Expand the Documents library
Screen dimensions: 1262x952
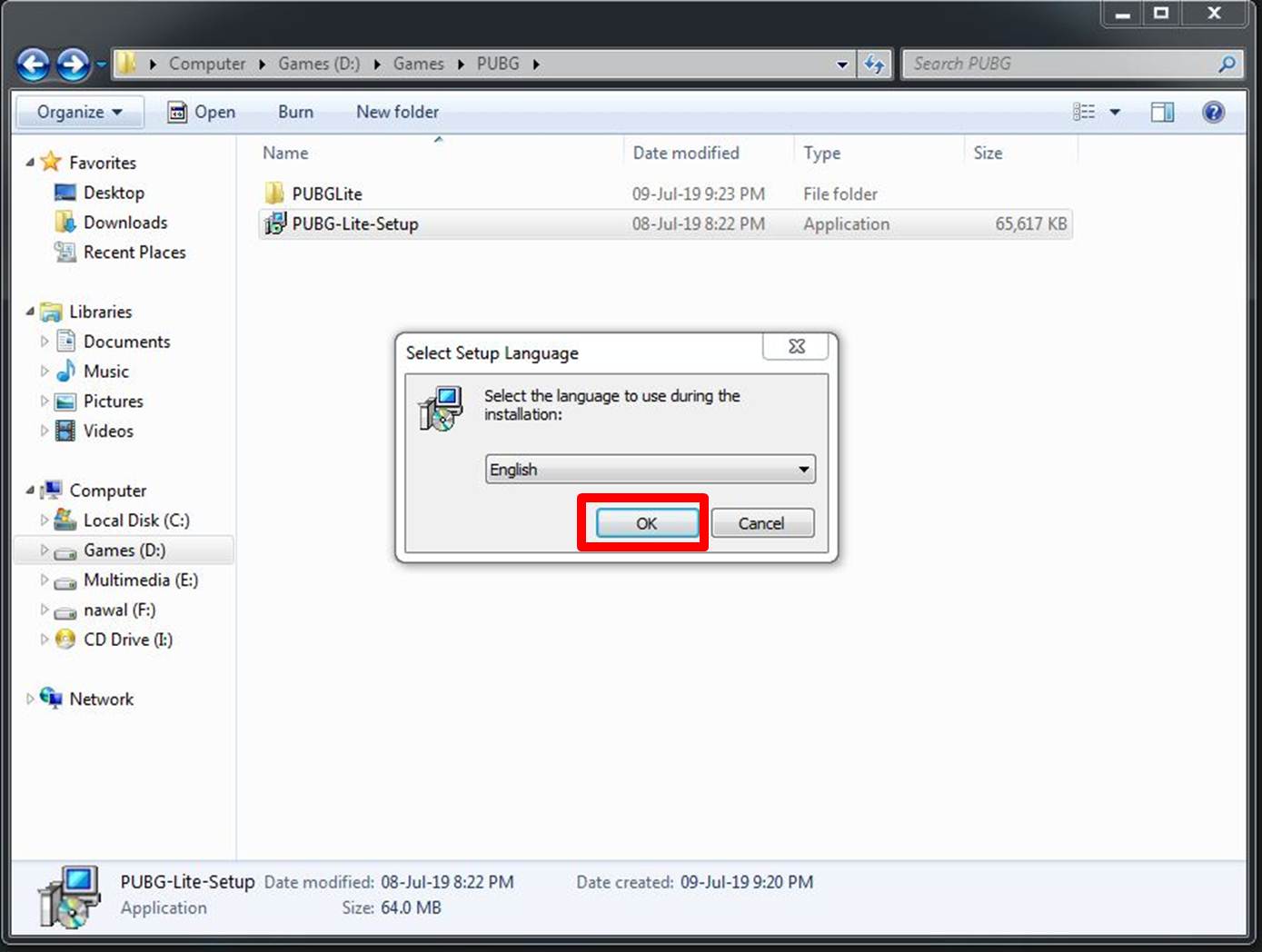pyautogui.click(x=44, y=342)
